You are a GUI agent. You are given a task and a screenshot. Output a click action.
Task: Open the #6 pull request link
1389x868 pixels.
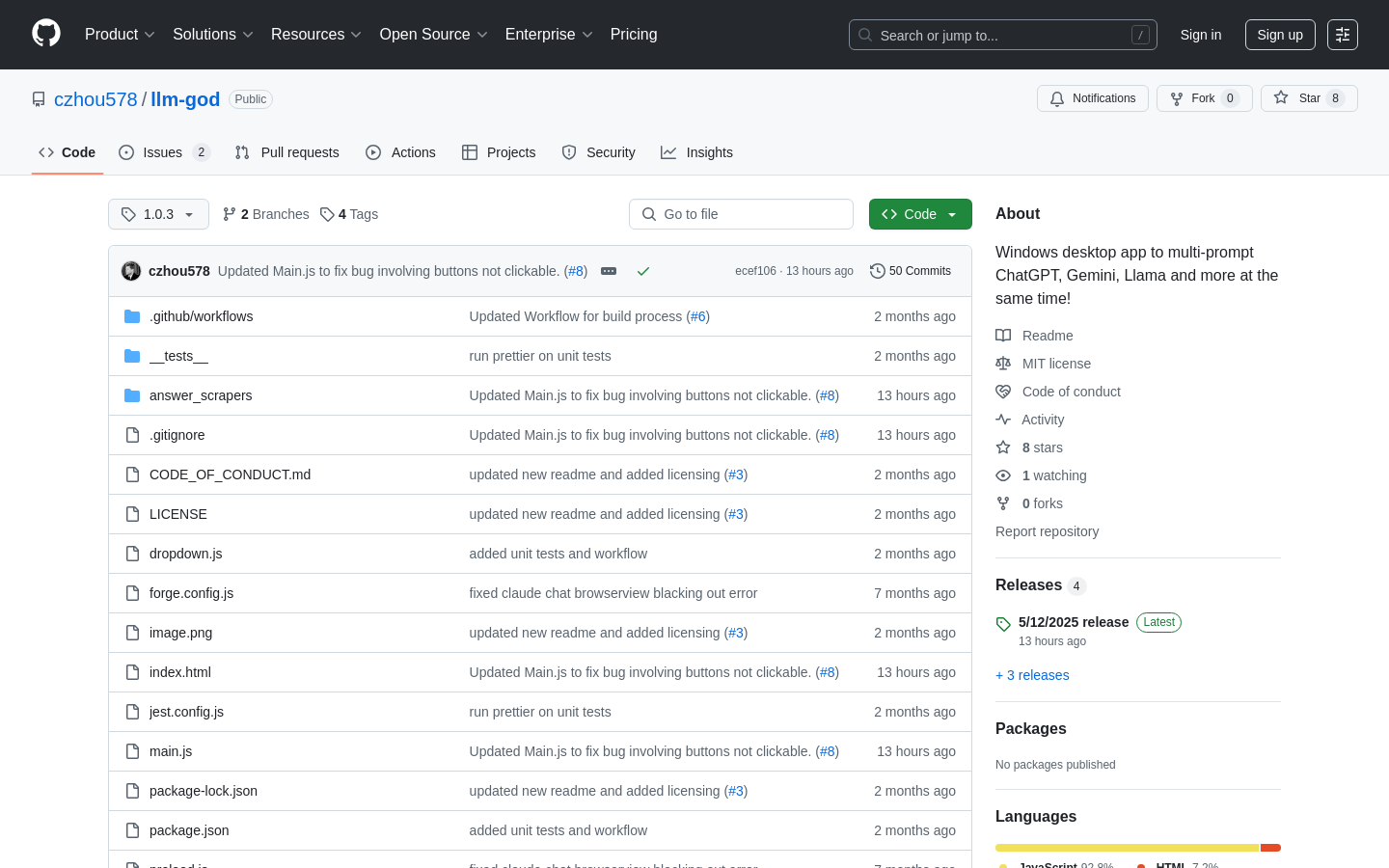(x=698, y=316)
